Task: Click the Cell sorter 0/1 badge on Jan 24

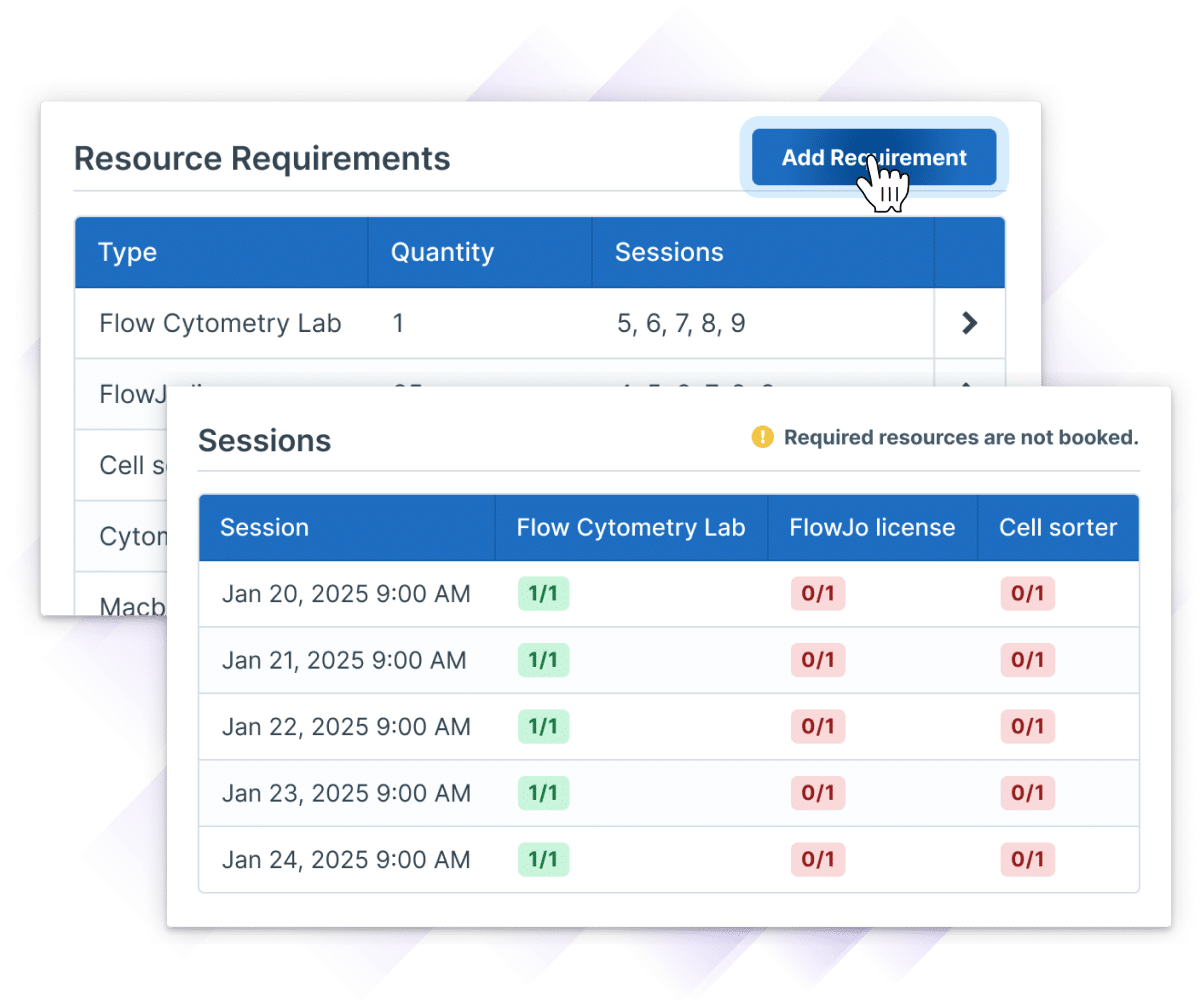Action: (x=1027, y=859)
